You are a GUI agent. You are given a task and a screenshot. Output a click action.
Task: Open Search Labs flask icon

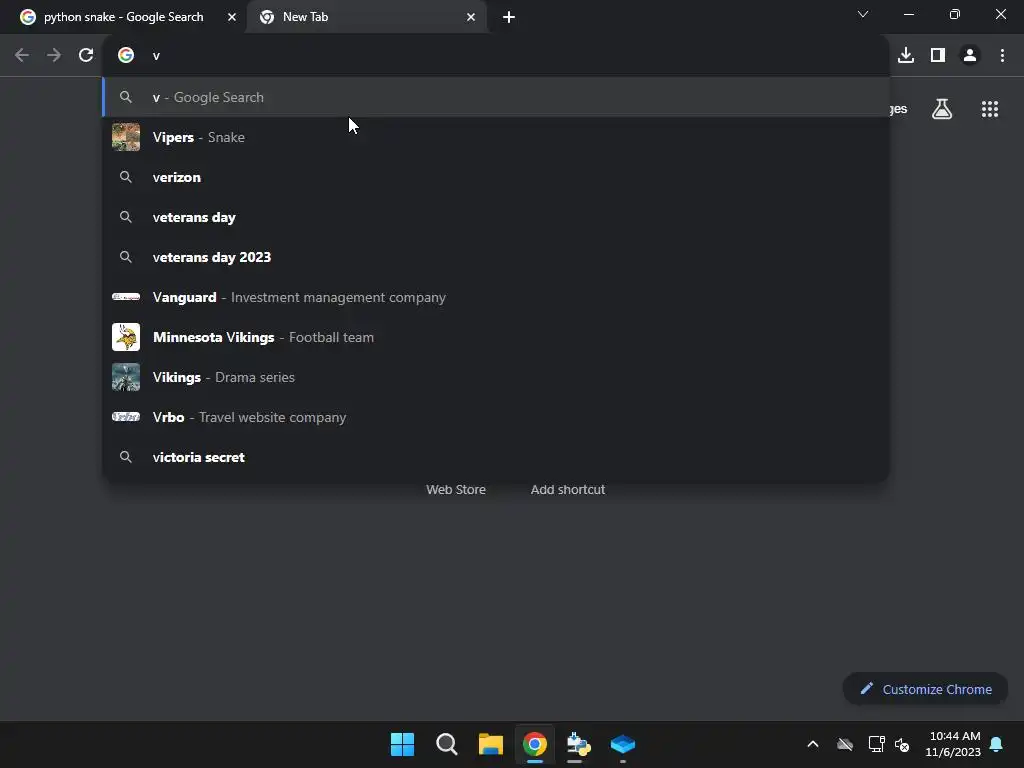point(942,109)
